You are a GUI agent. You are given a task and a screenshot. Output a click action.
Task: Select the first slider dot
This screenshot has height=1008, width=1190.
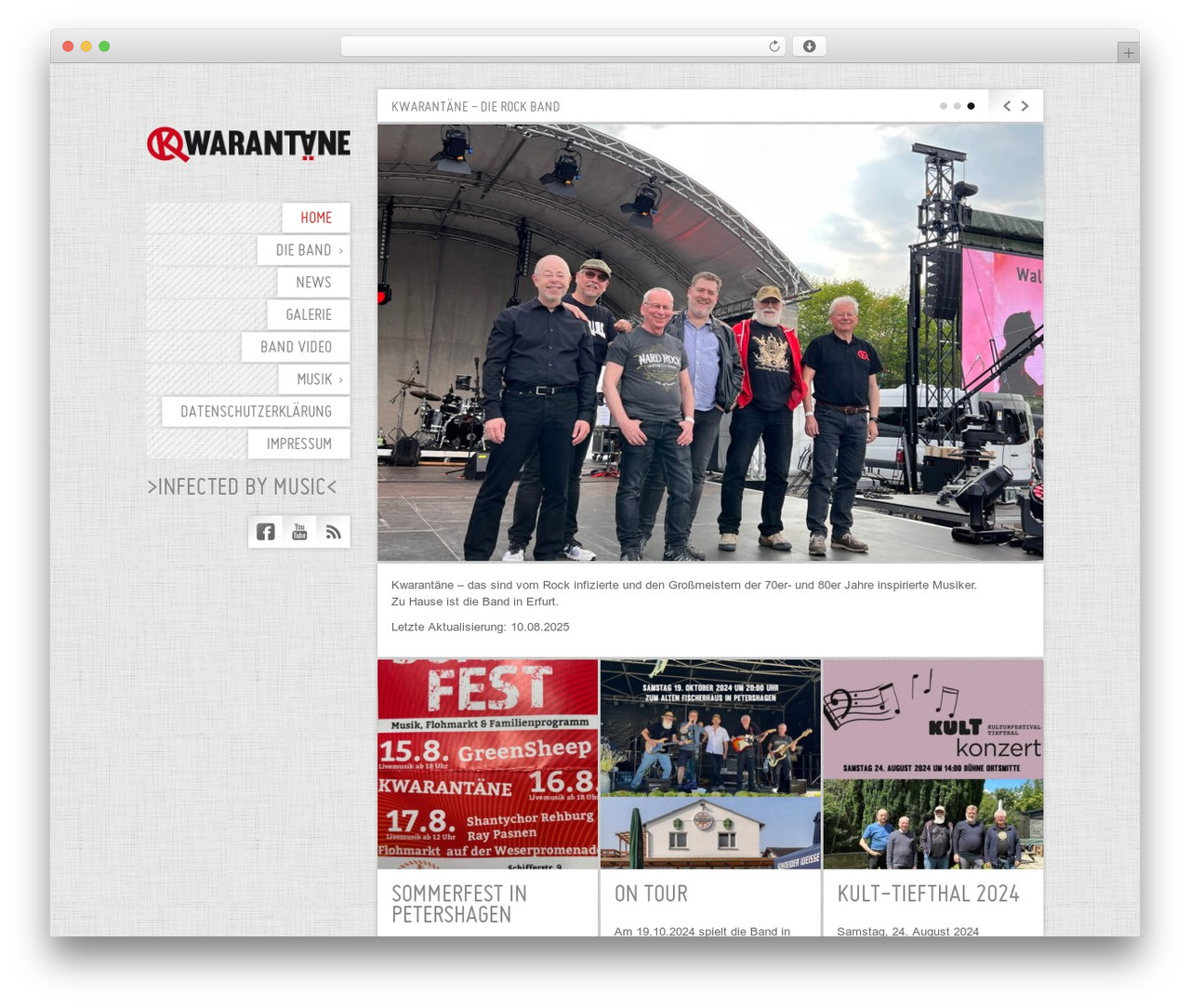coord(944,106)
